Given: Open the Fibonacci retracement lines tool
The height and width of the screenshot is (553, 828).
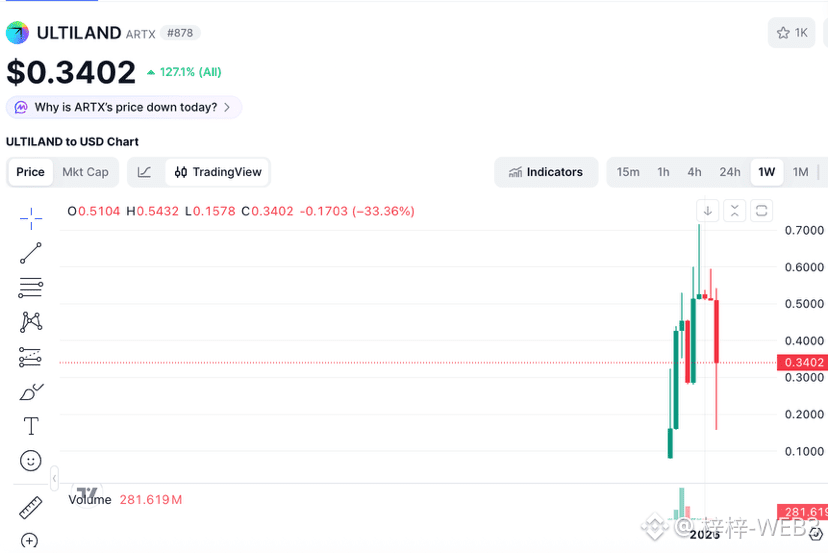Looking at the screenshot, I should (x=31, y=288).
